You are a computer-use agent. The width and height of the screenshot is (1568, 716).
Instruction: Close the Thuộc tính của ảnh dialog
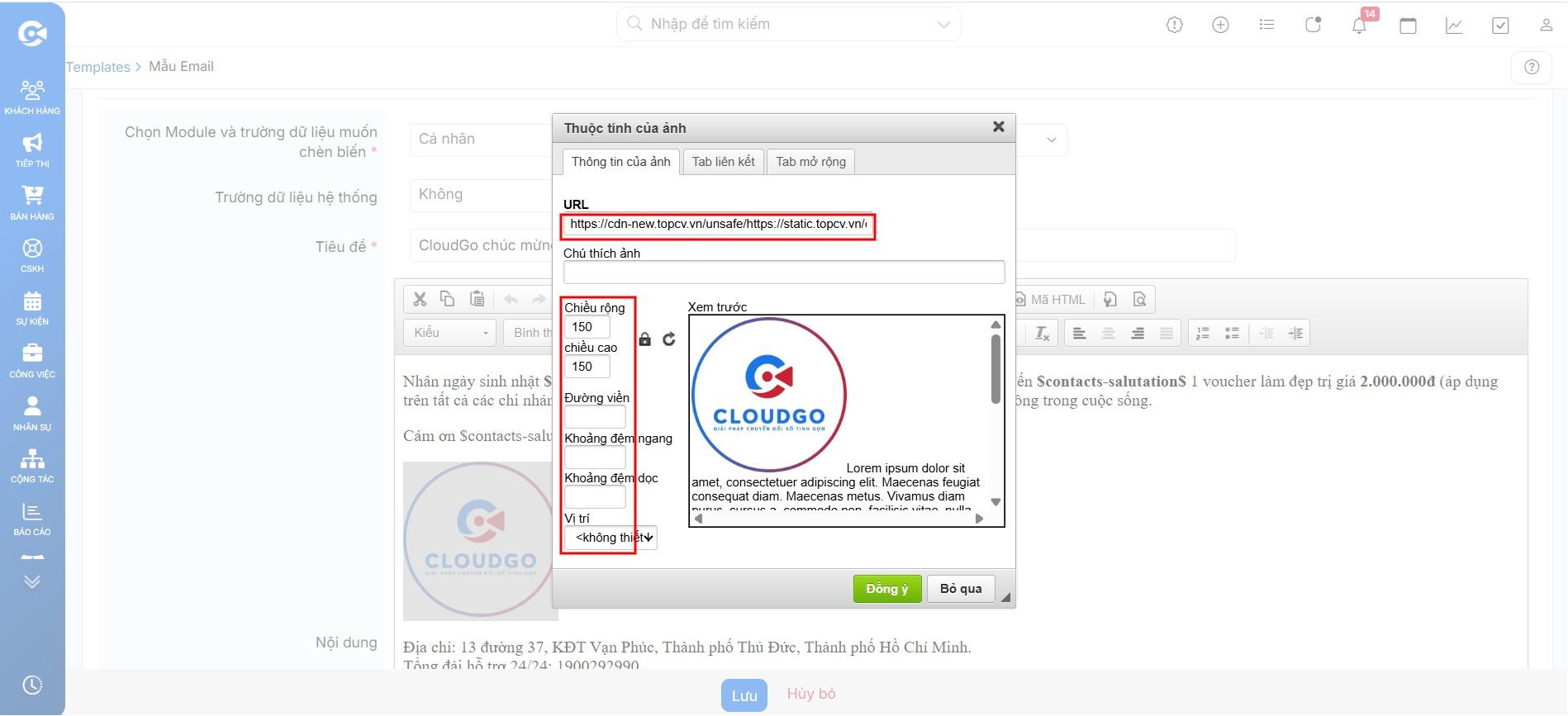pos(999,126)
